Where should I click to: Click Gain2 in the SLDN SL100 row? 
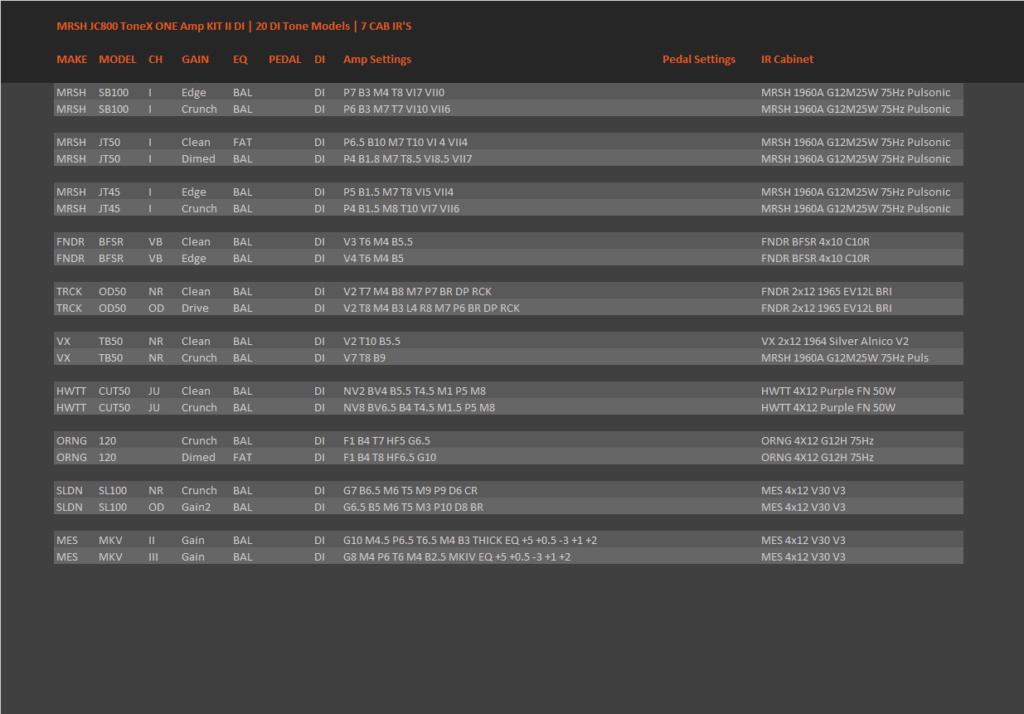(x=196, y=507)
